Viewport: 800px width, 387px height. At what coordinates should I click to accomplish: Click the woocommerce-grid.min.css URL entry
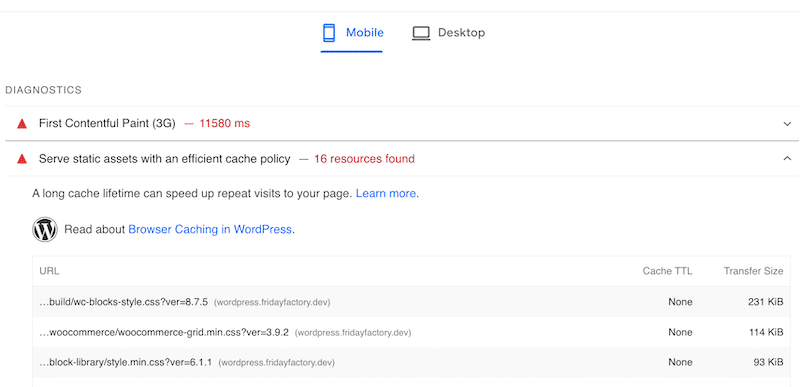coord(164,332)
